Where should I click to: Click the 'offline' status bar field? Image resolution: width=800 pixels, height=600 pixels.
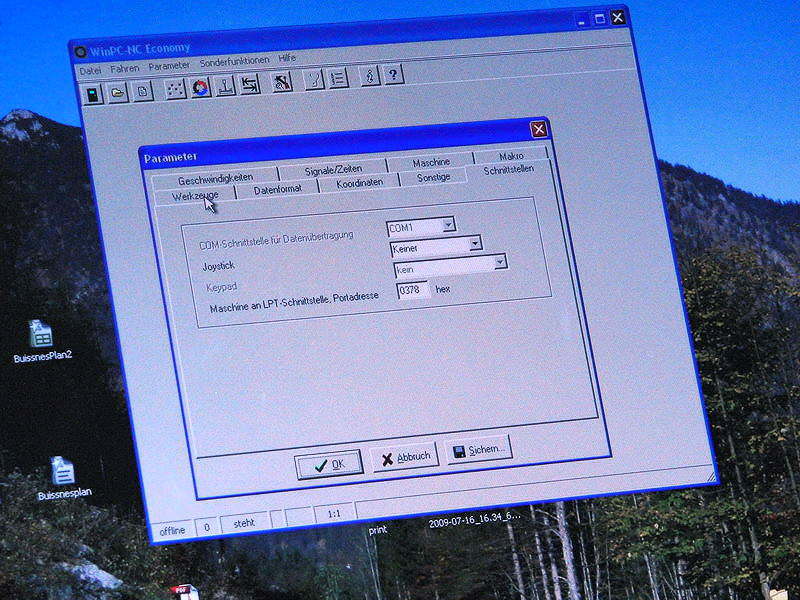(172, 531)
